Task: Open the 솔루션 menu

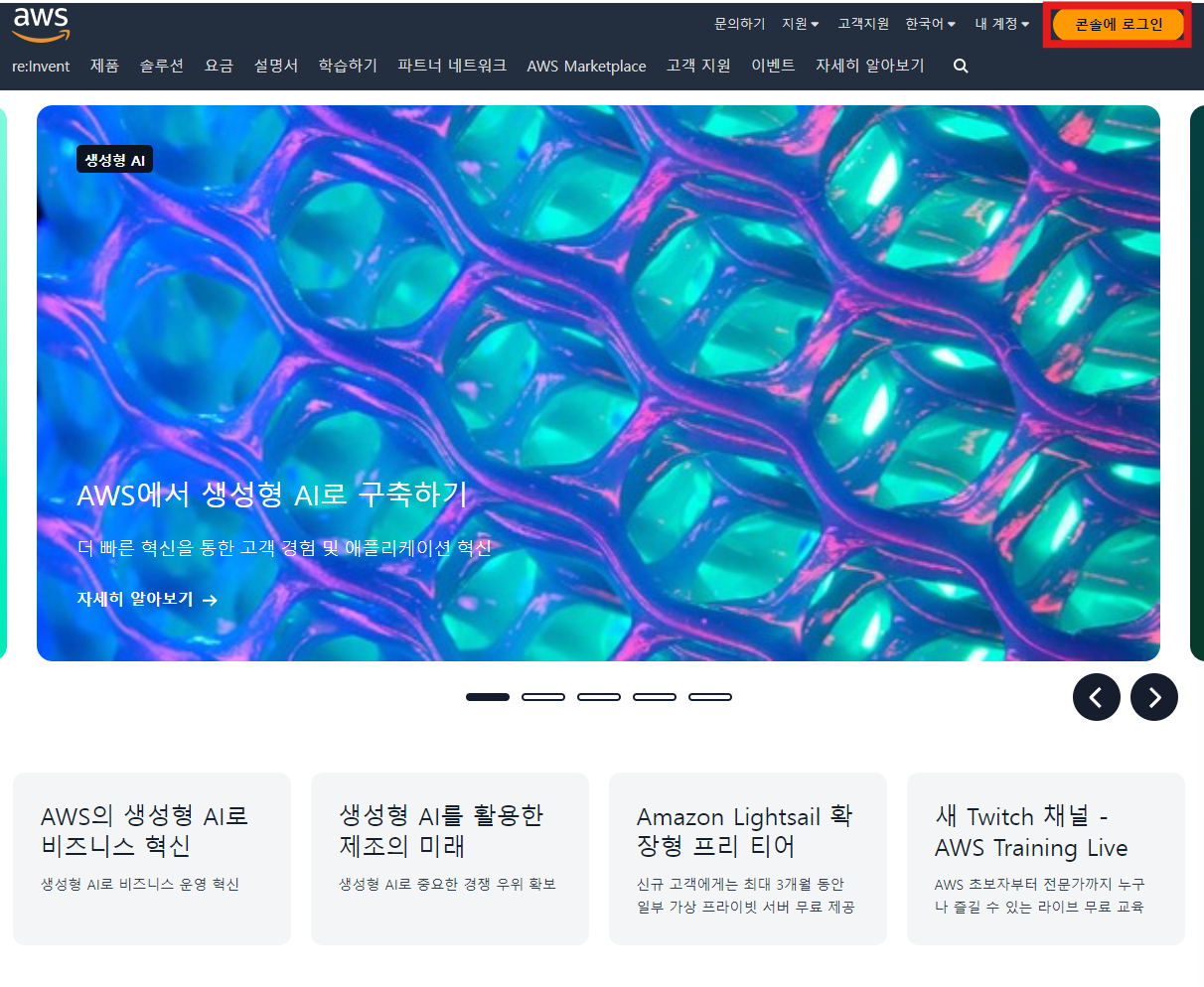Action: (161, 66)
